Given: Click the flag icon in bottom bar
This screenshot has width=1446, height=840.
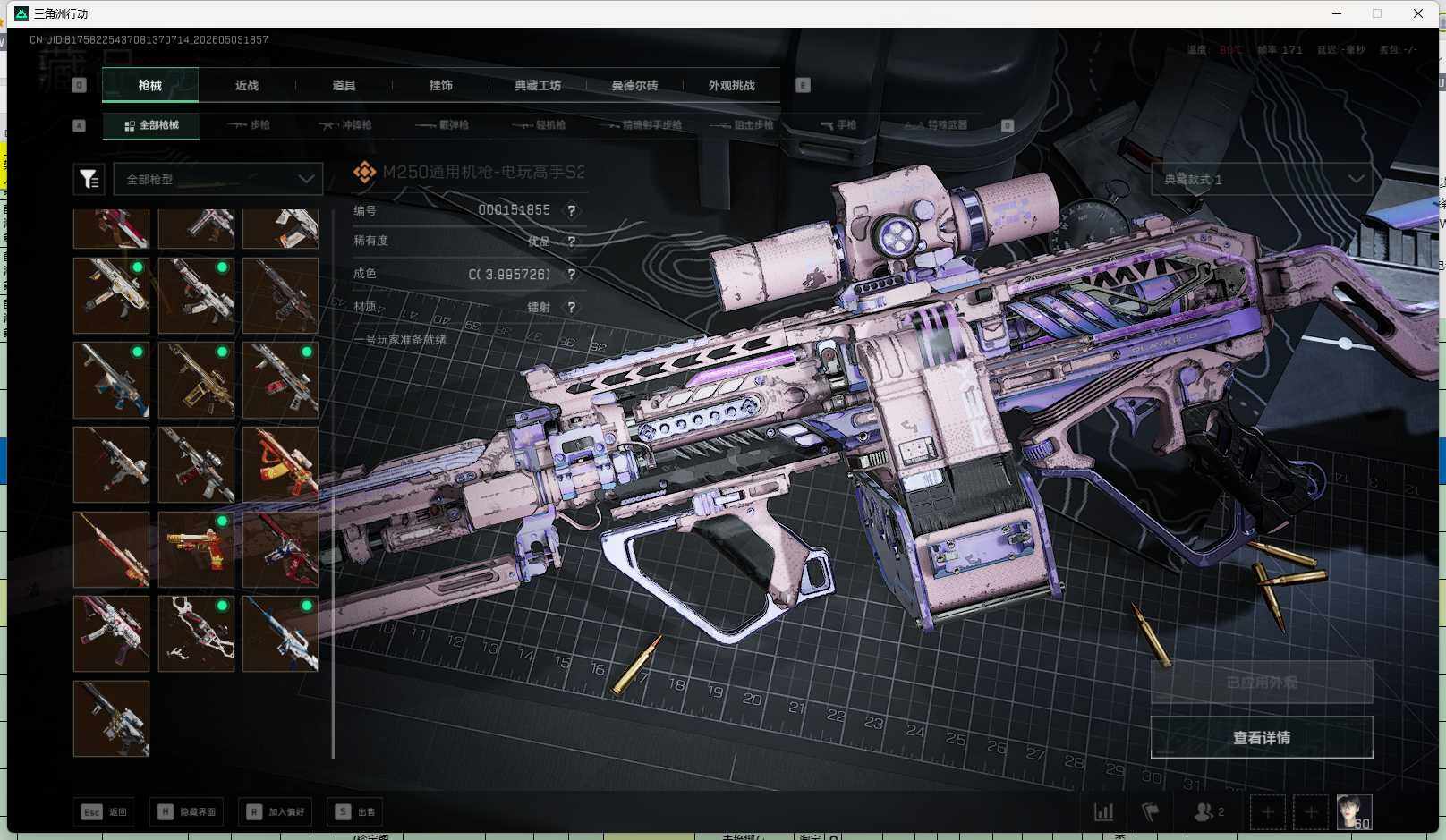Looking at the screenshot, I should (1151, 811).
